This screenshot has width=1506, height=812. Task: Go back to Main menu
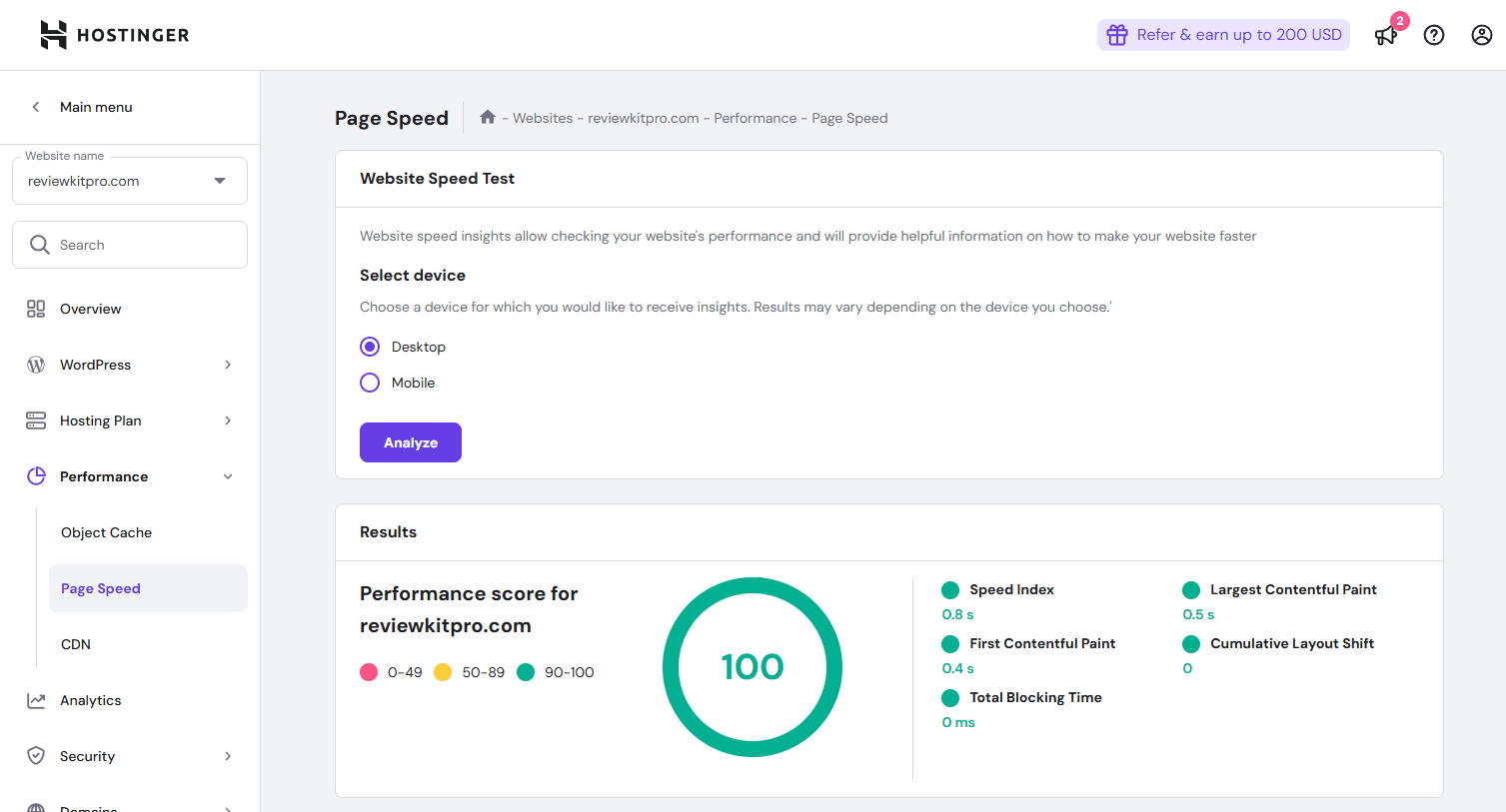click(x=96, y=107)
